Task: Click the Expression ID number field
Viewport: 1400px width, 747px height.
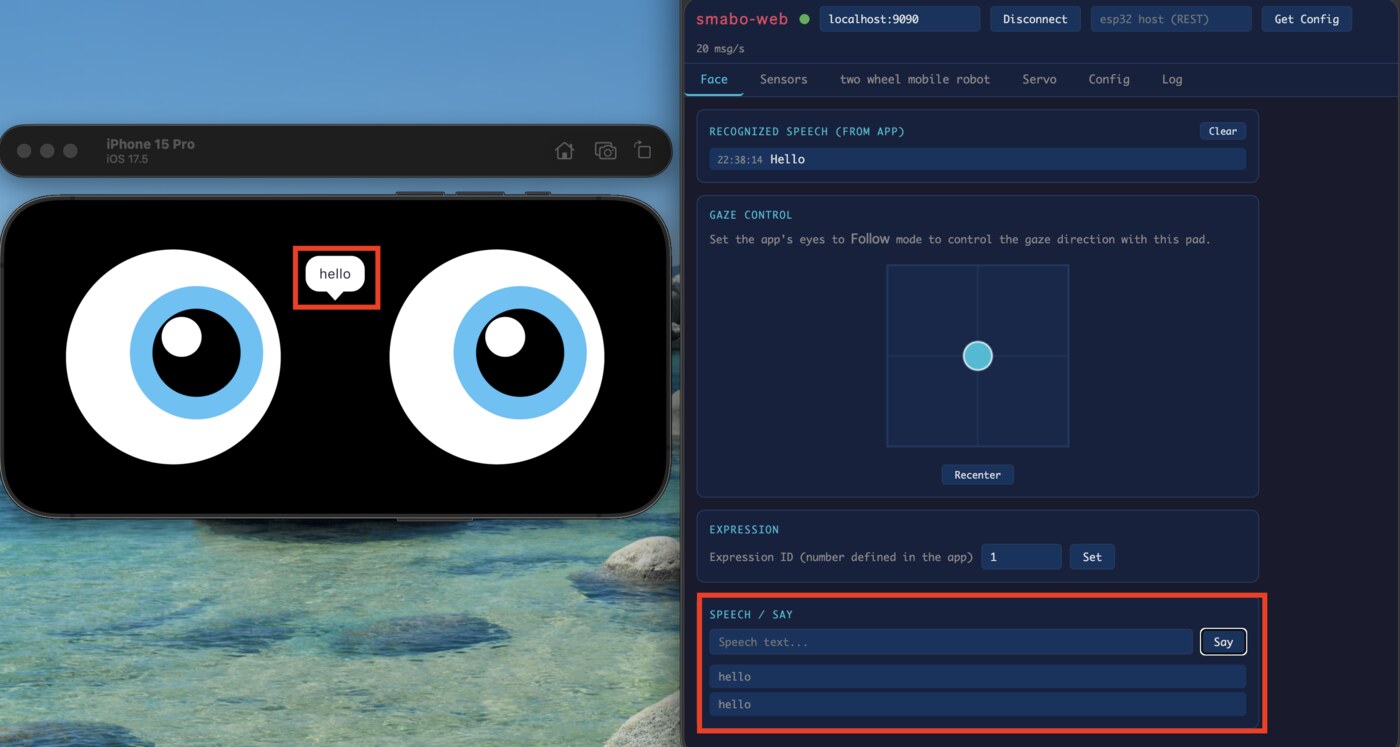Action: coord(1021,557)
